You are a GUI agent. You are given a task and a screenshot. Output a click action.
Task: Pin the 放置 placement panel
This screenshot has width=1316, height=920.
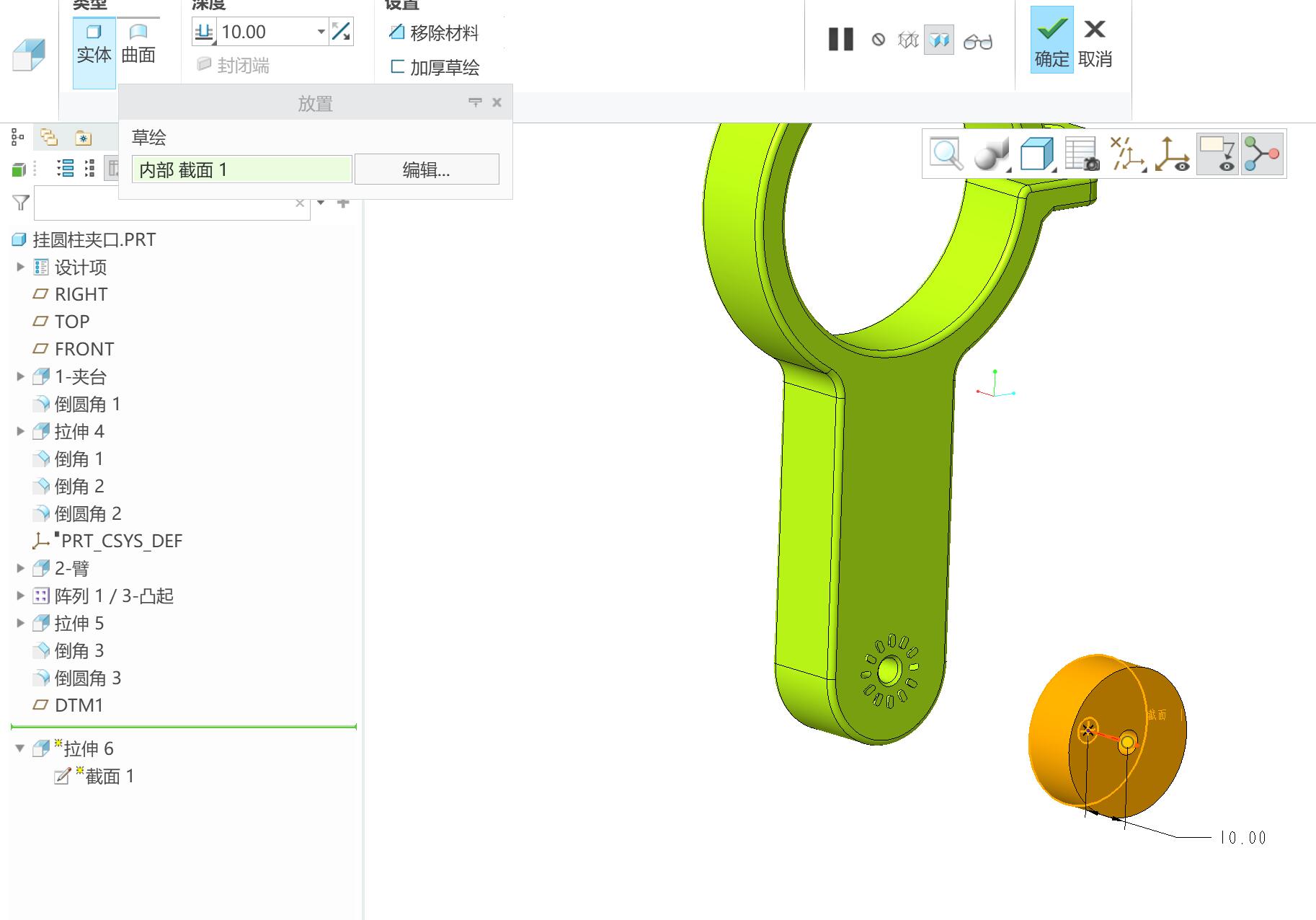click(475, 102)
